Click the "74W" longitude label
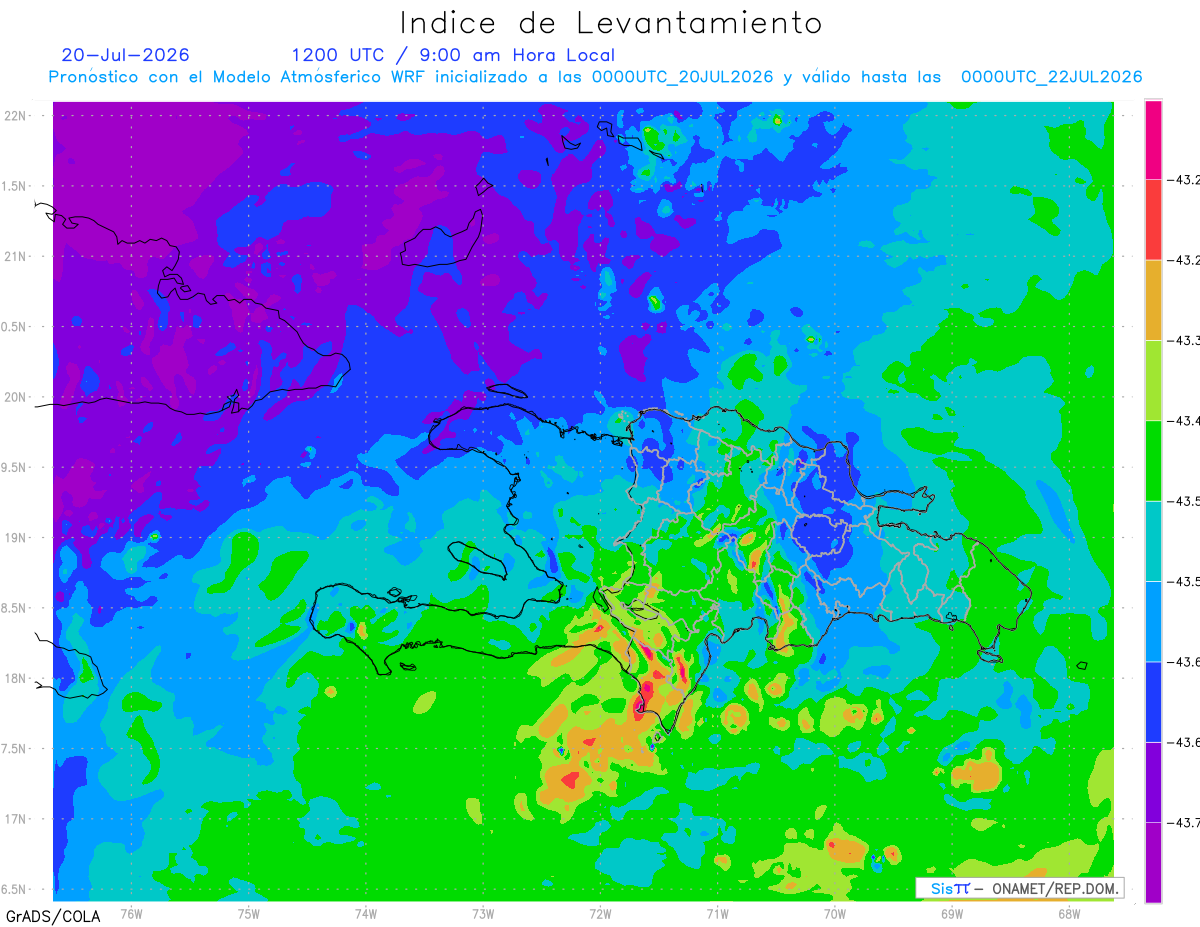The image size is (1200, 927). pyautogui.click(x=366, y=912)
